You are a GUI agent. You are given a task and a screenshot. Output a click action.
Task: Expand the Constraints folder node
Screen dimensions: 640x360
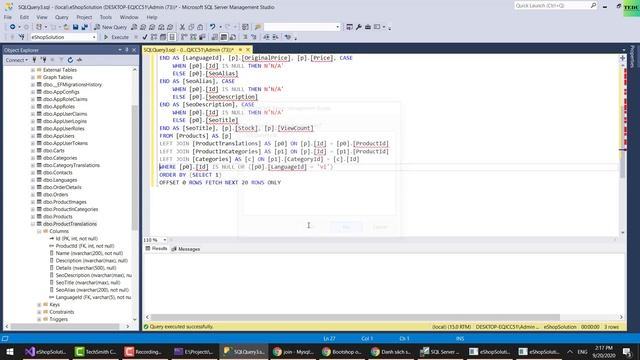click(x=39, y=312)
